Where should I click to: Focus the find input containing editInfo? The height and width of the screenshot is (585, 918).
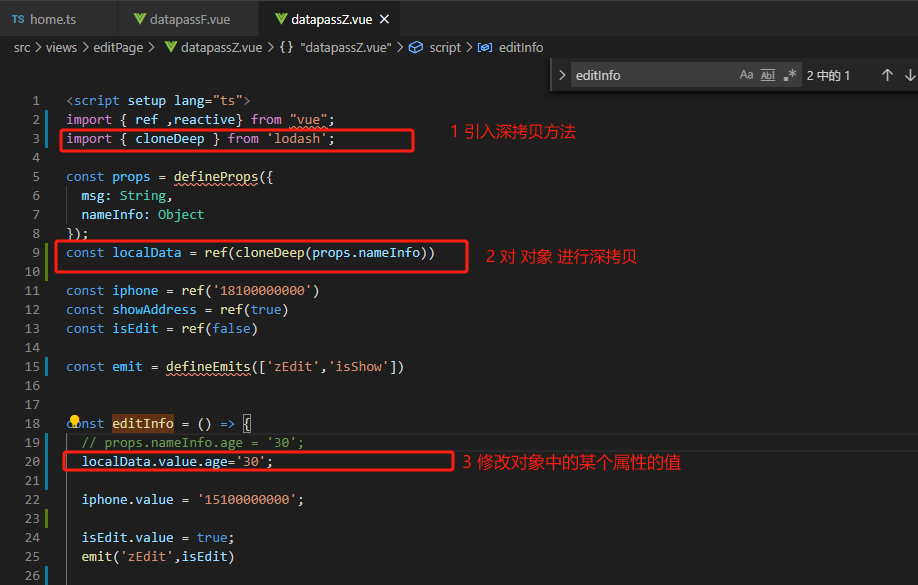(x=653, y=75)
